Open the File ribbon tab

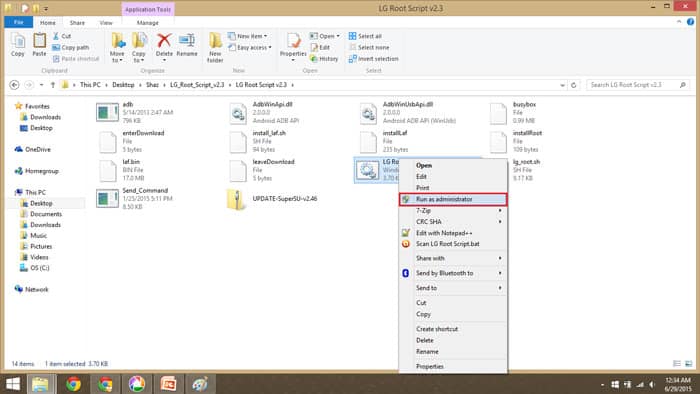click(x=18, y=22)
